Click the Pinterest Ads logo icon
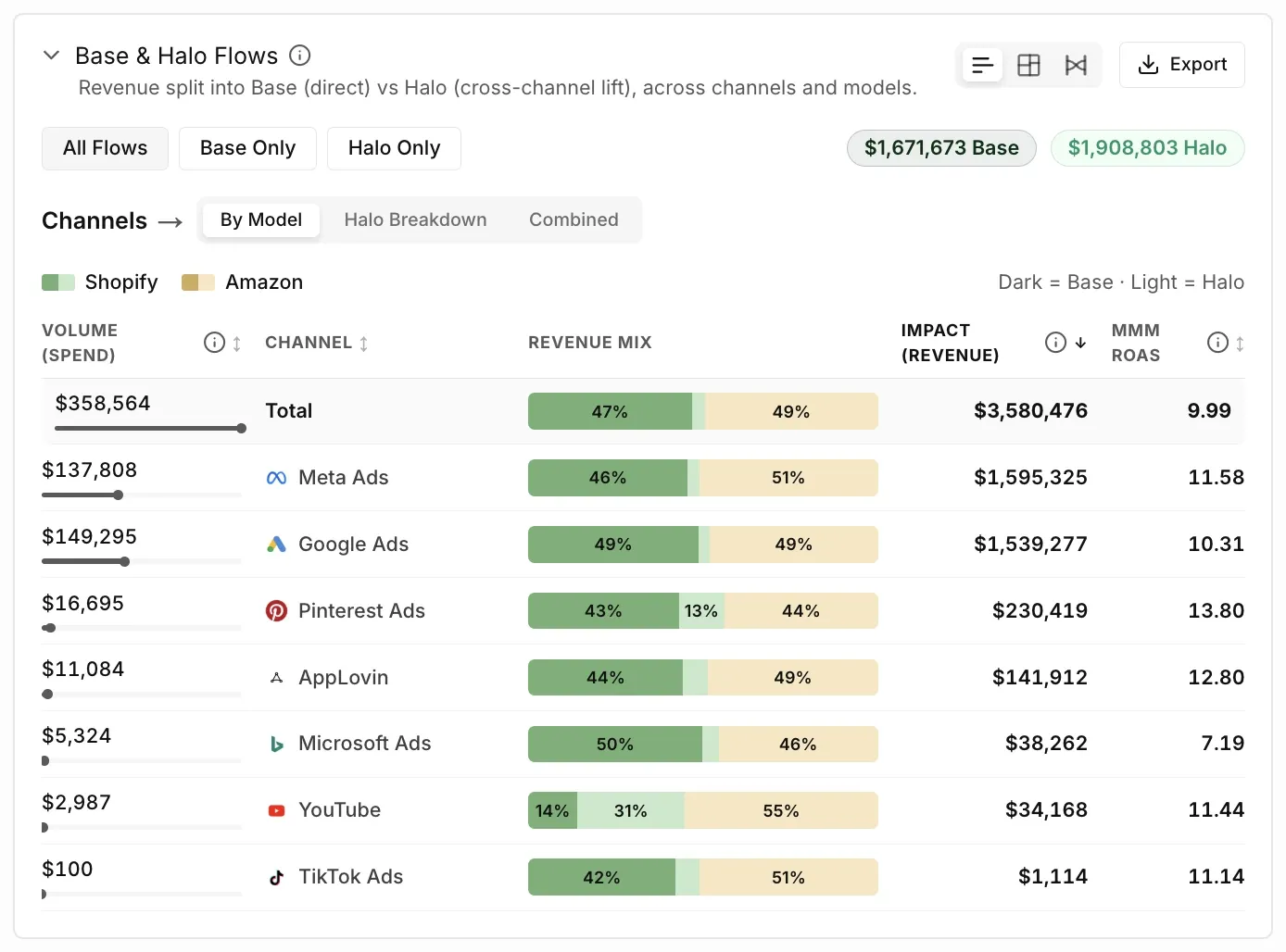The width and height of the screenshot is (1286, 952). (x=276, y=611)
